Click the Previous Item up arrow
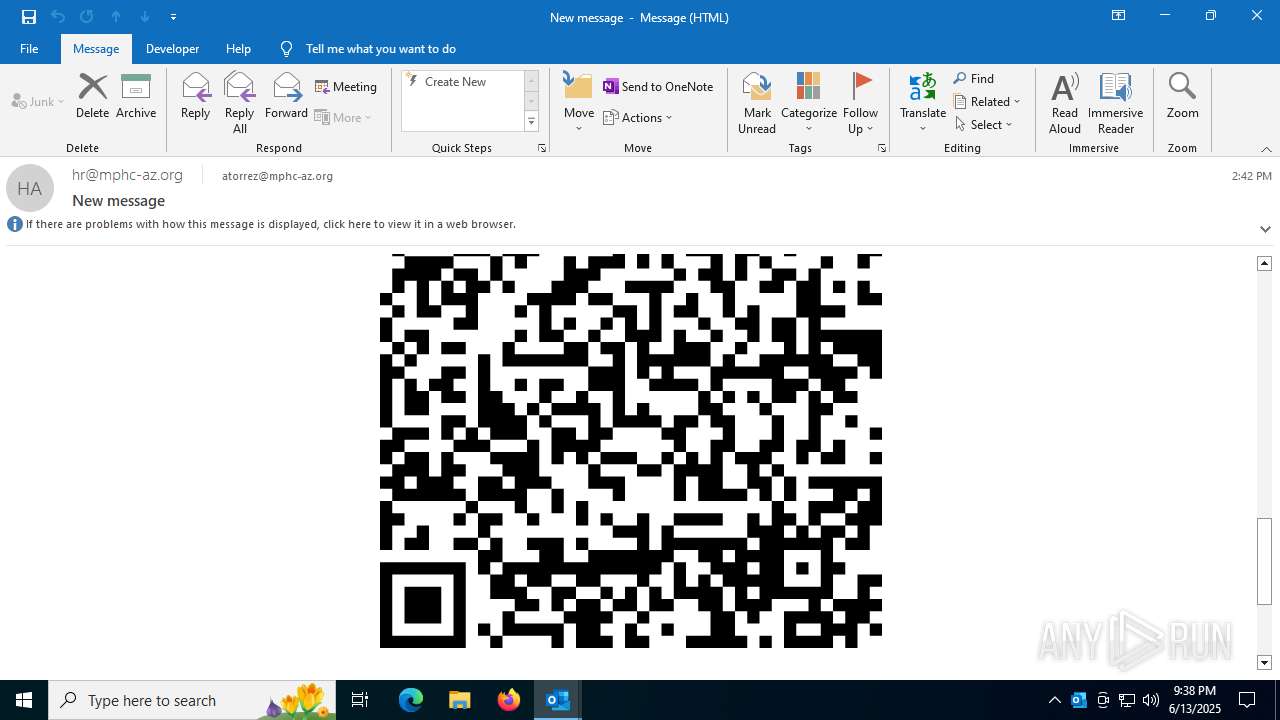The height and width of the screenshot is (720, 1280). pyautogui.click(x=116, y=17)
